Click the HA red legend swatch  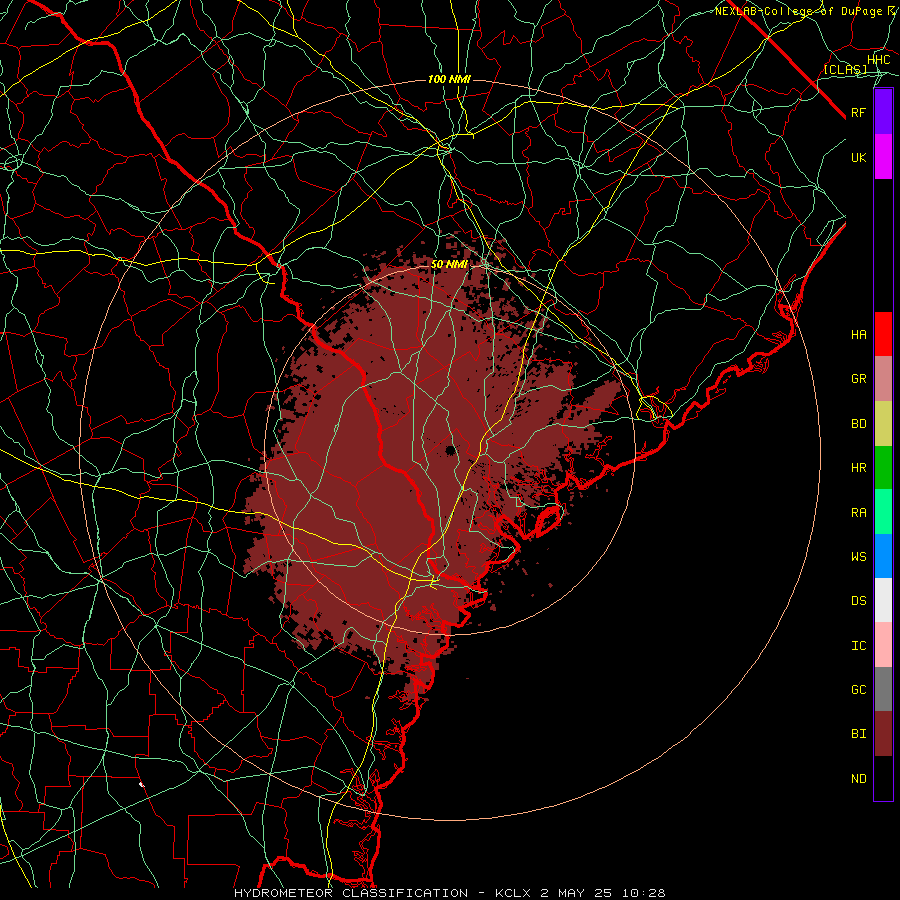click(883, 334)
